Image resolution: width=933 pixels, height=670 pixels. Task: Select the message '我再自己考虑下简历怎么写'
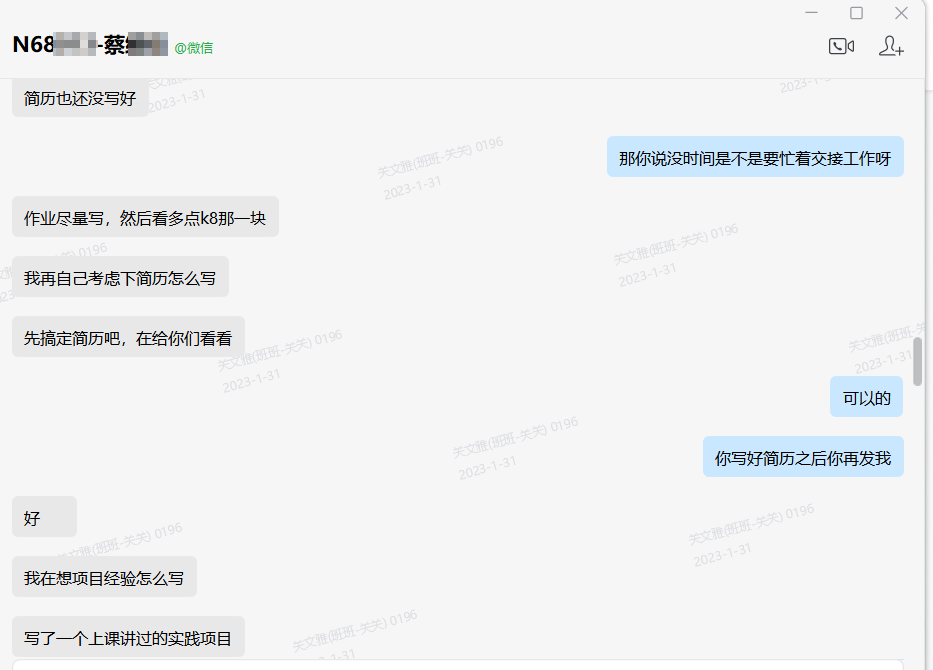point(120,278)
